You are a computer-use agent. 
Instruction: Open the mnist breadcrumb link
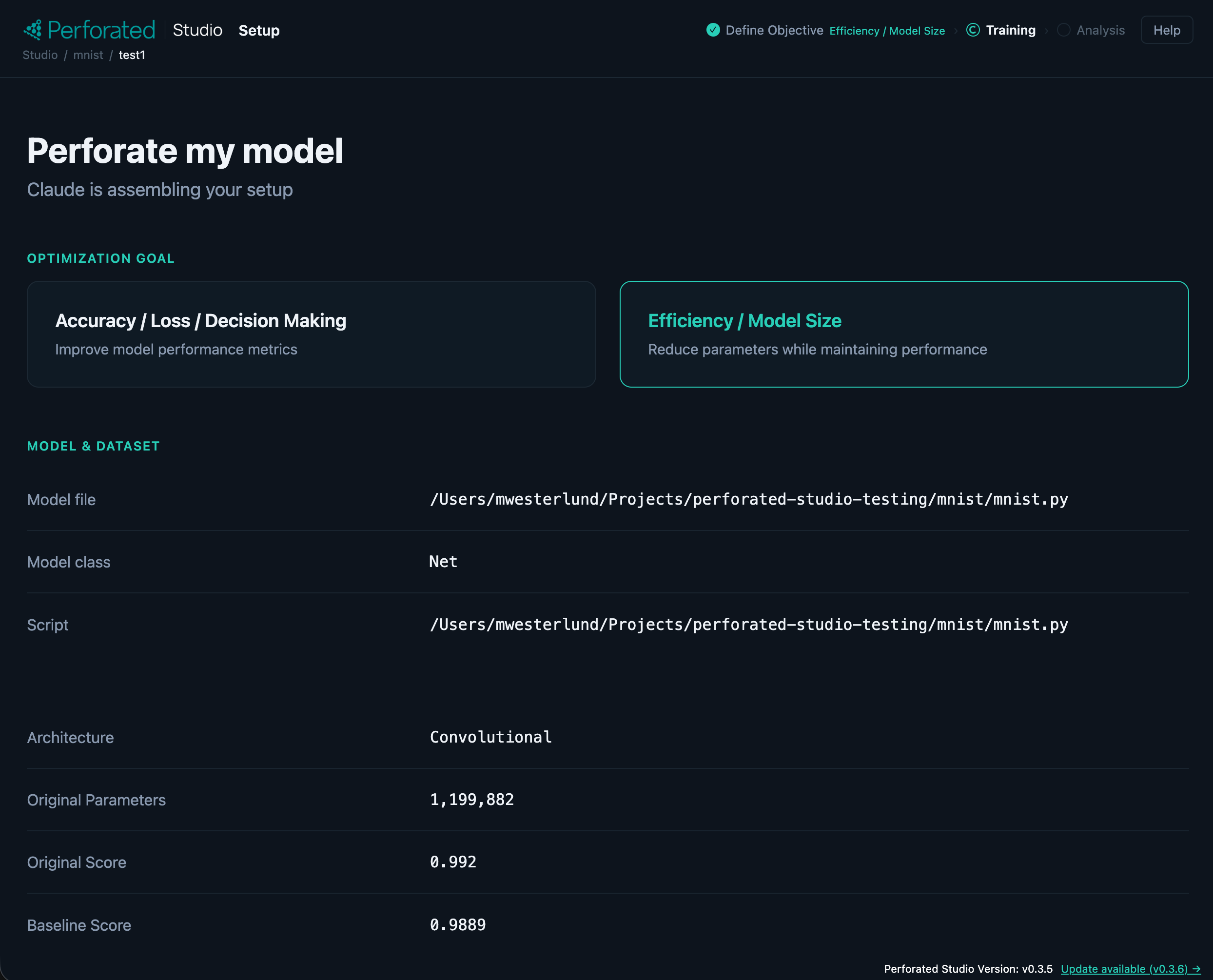pos(88,55)
